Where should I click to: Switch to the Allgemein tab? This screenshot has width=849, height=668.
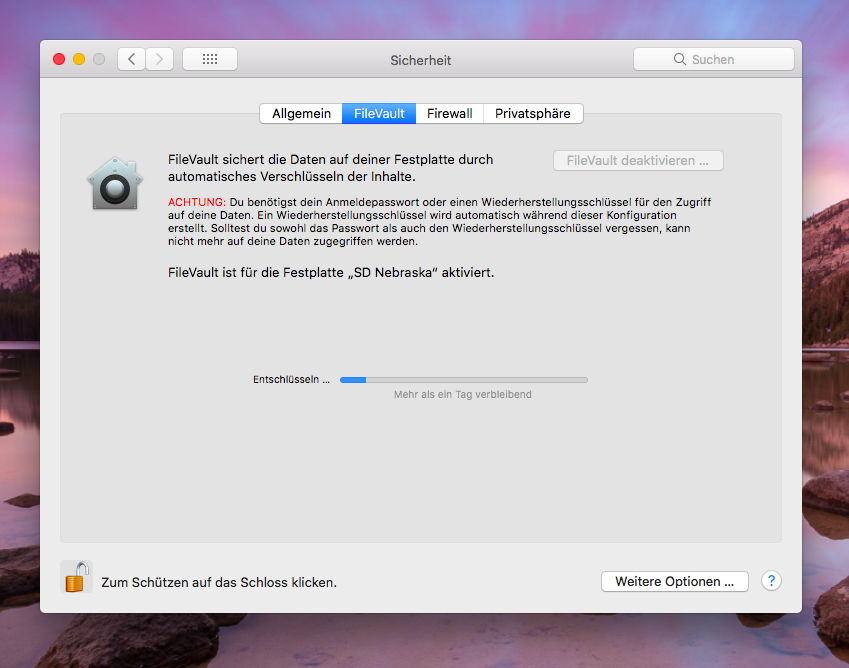301,113
